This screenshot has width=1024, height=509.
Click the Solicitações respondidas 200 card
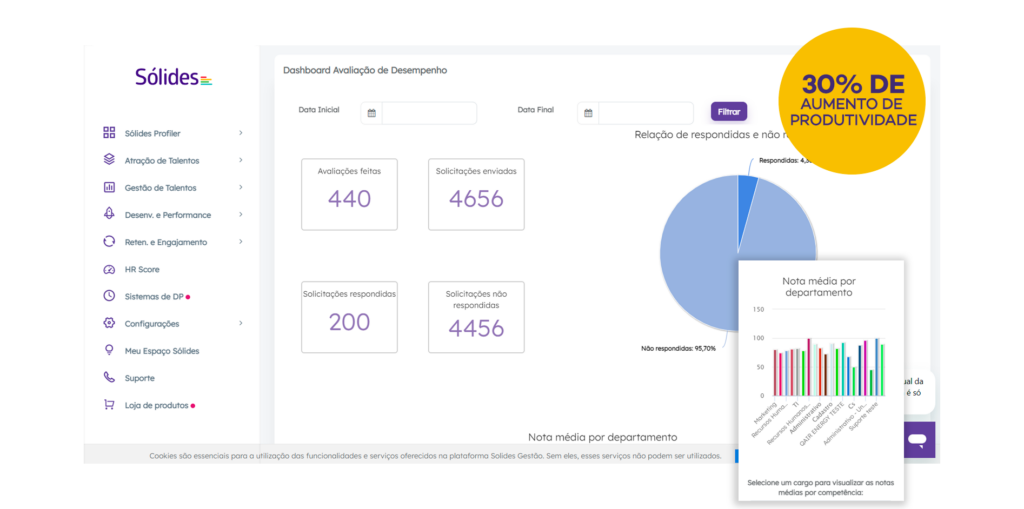(x=349, y=317)
